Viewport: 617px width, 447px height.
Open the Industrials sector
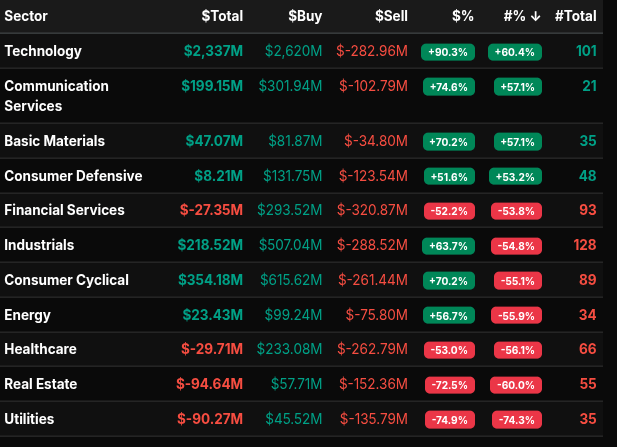pos(39,245)
